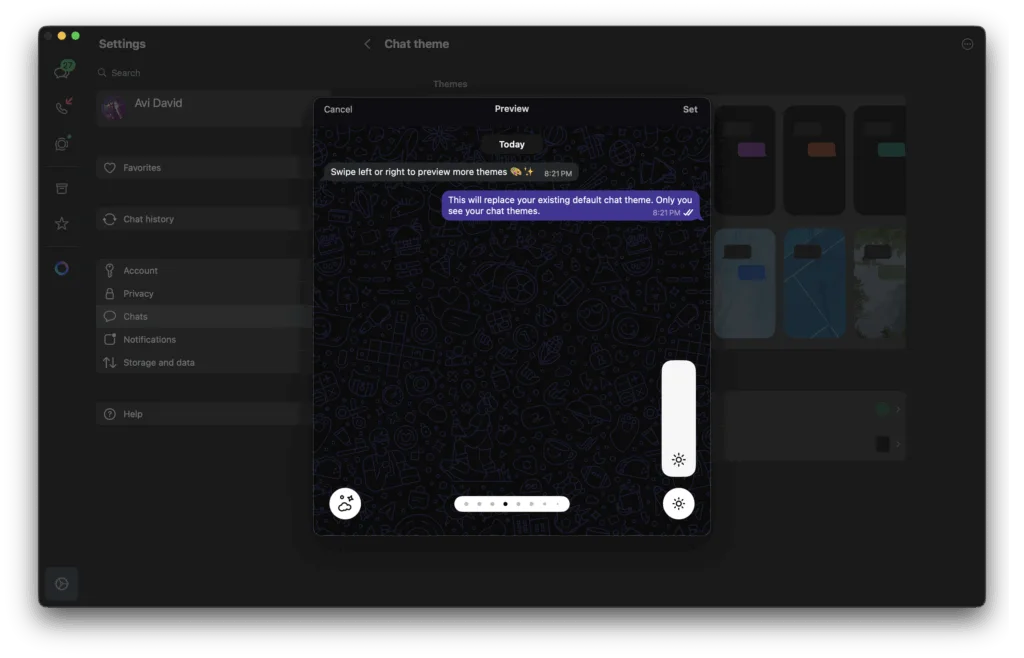Select the purple bubble theme thumbnail

coord(745,161)
